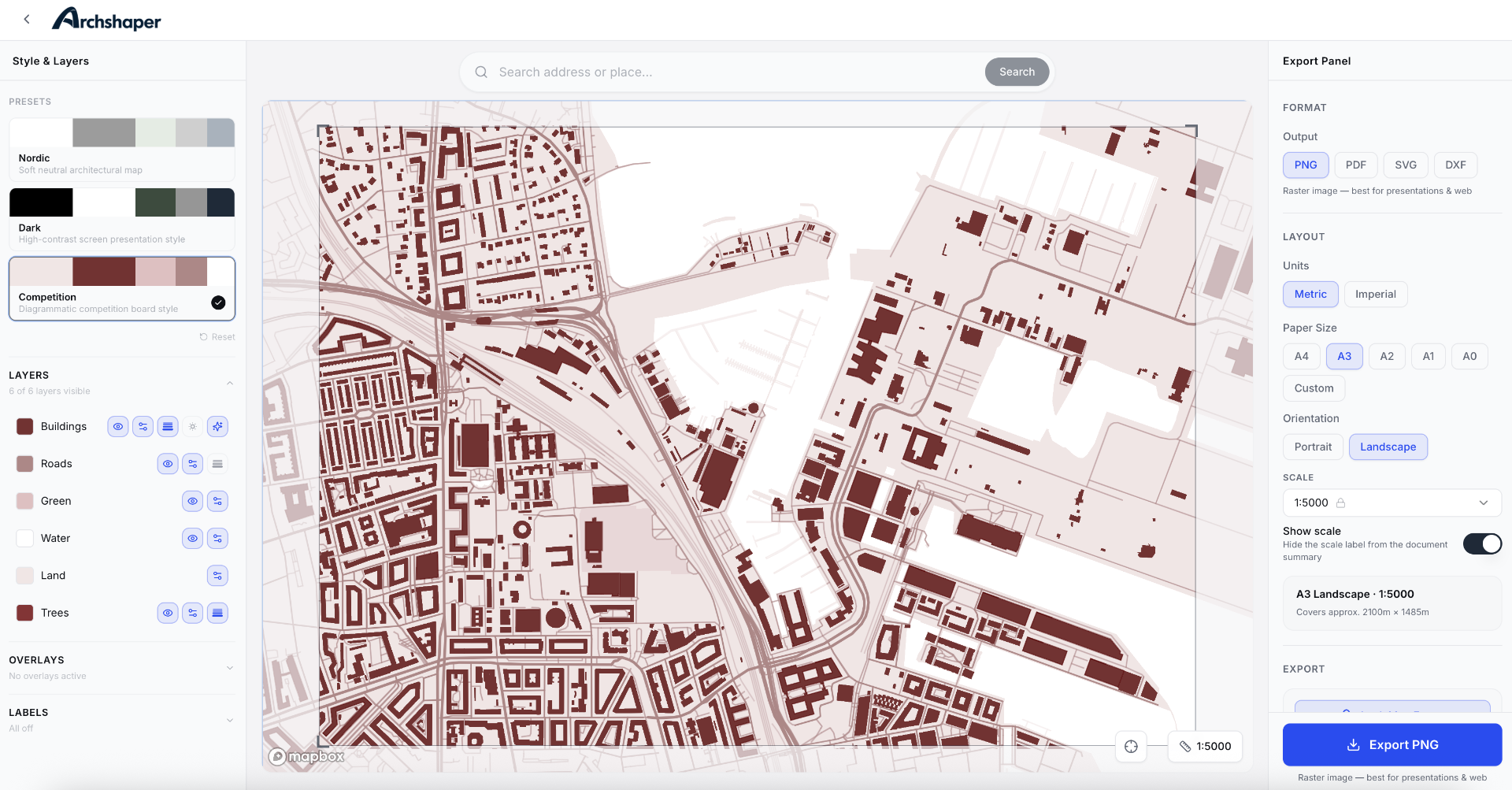The image size is (1512, 790).
Task: Click the Search button
Action: click(1017, 72)
